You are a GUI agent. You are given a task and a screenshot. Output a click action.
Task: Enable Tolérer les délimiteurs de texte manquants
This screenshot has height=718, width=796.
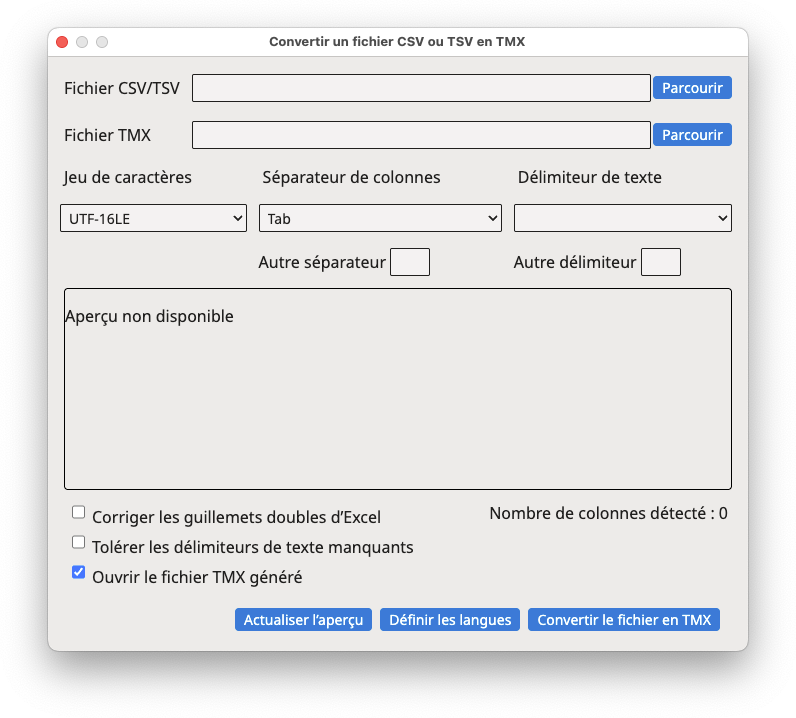(x=78, y=542)
